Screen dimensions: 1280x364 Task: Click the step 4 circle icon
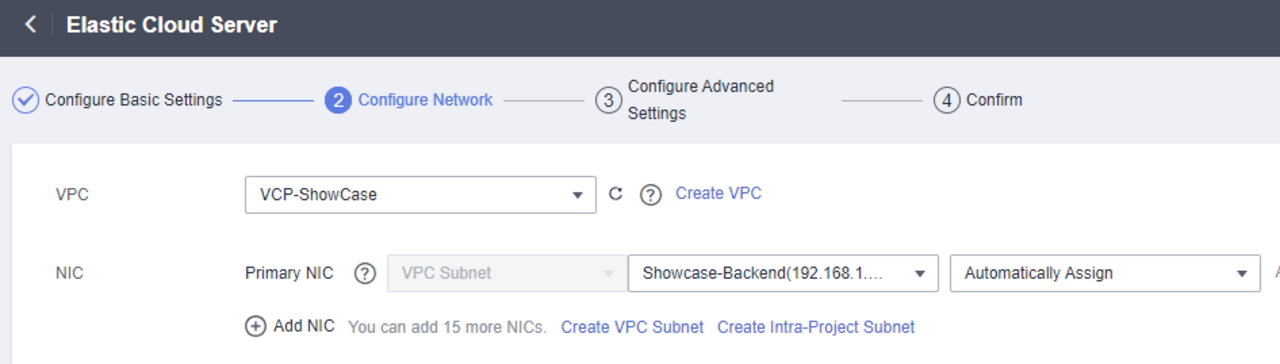click(947, 100)
